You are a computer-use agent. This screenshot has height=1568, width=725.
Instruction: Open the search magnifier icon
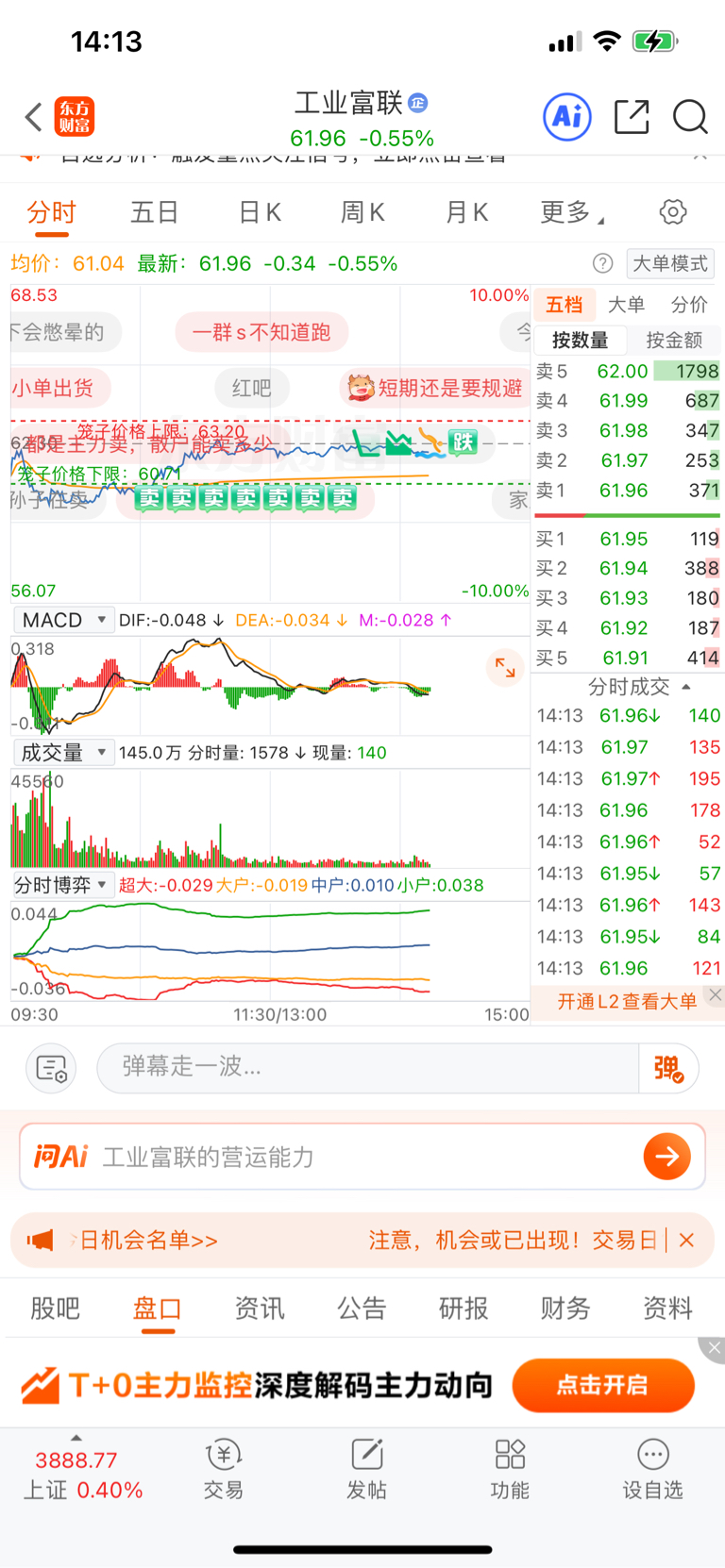pyautogui.click(x=690, y=117)
